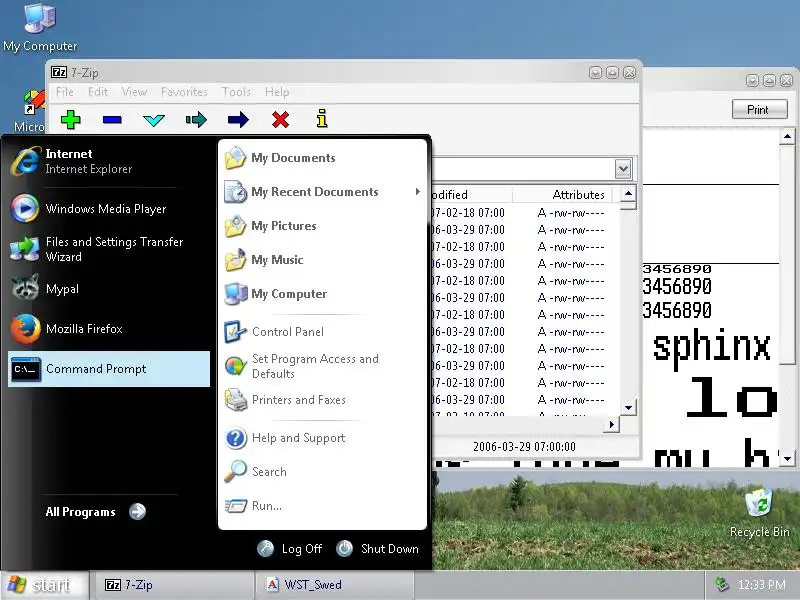Click font viewer scroll up arrow
This screenshot has height=600, width=800.
[x=787, y=136]
